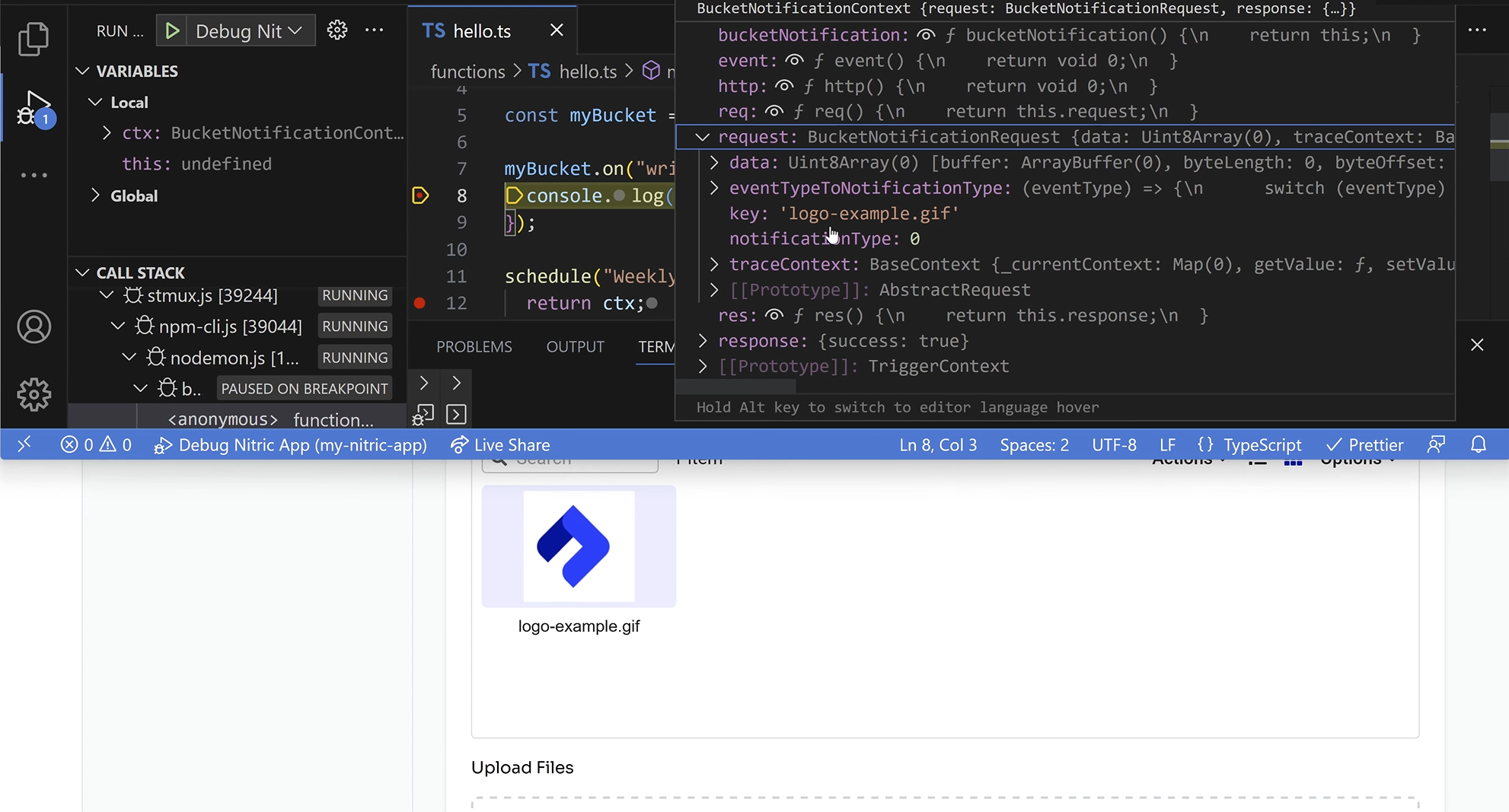This screenshot has width=1509, height=812.
Task: Expand the ctx variable in Variables panel
Action: point(107,132)
